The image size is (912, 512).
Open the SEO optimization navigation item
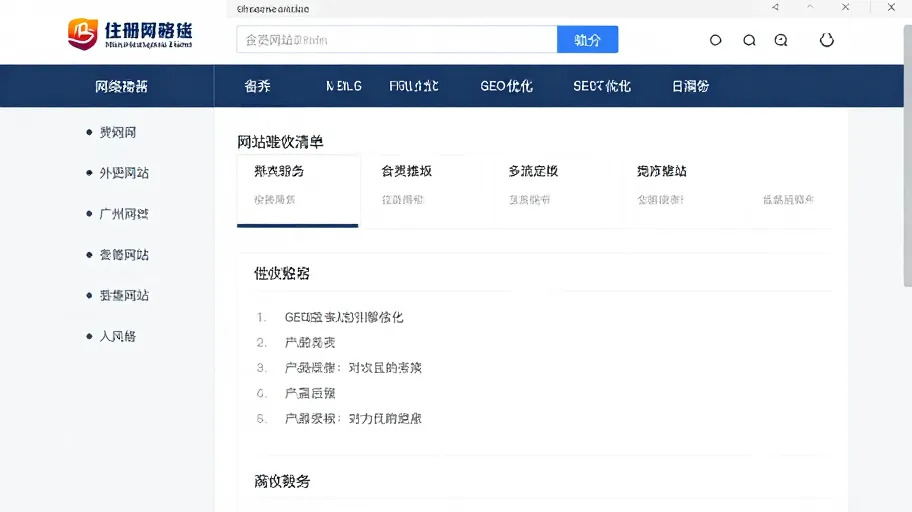point(601,86)
